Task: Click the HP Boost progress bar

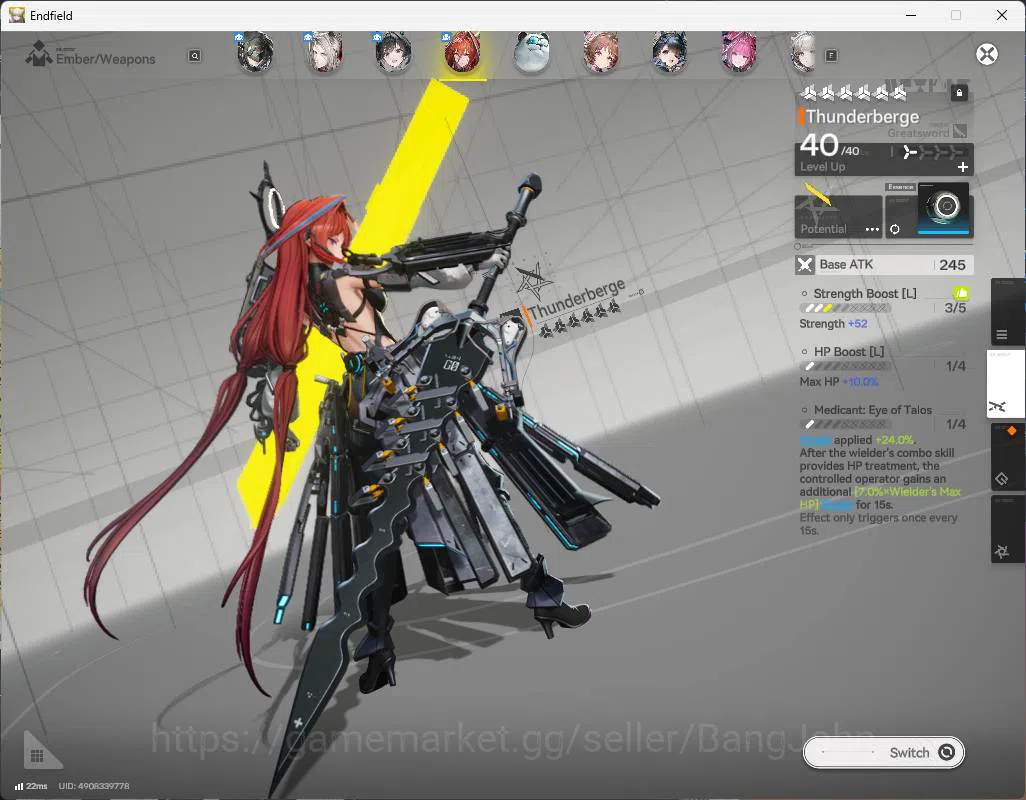Action: pos(847,366)
